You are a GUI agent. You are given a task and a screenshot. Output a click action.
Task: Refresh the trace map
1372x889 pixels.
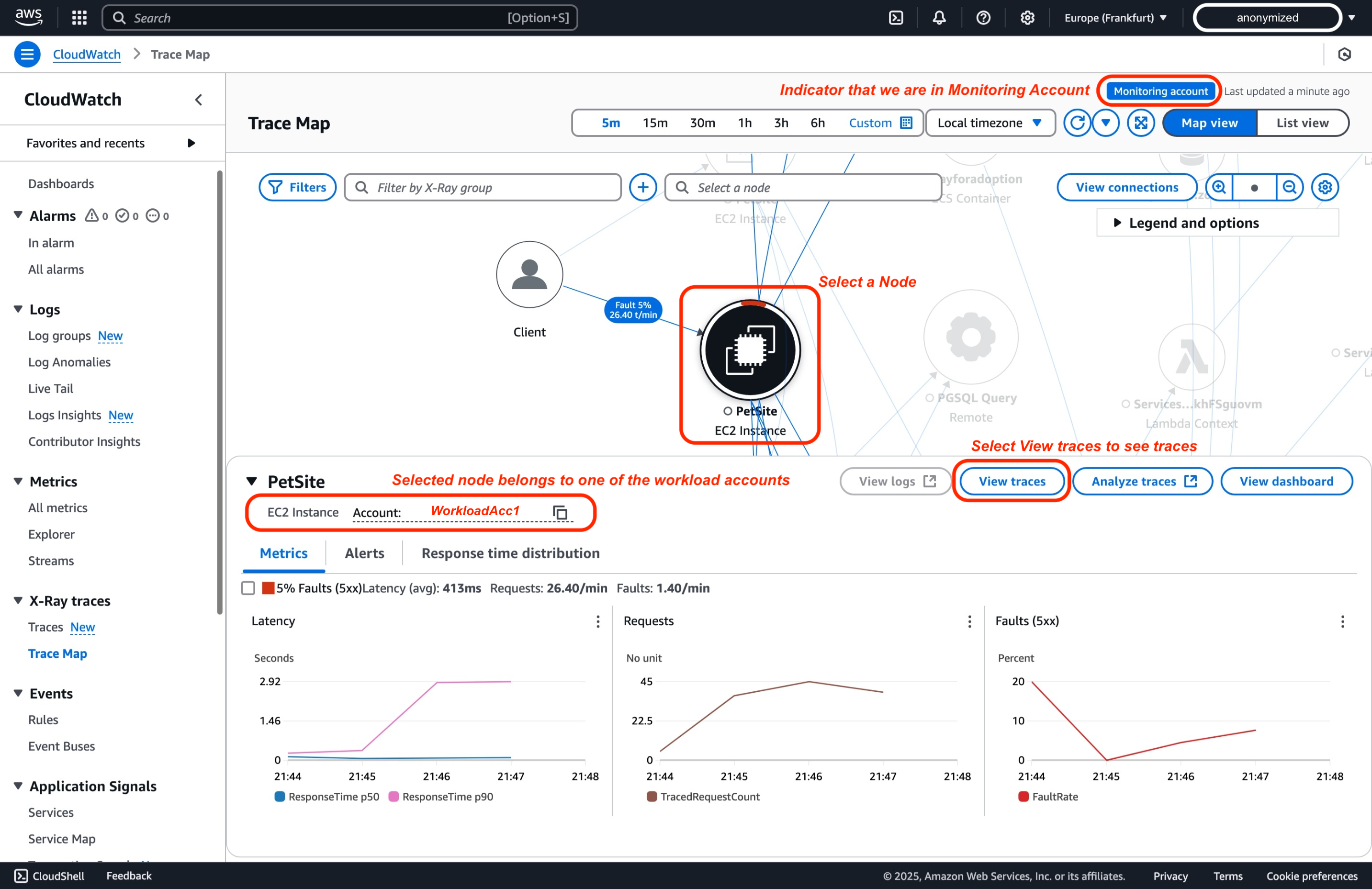(1077, 123)
